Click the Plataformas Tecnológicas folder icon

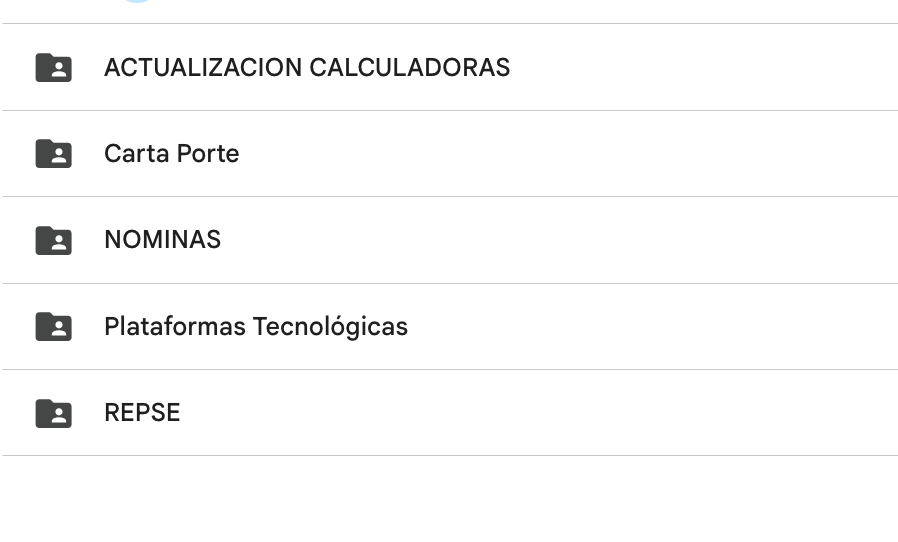click(x=53, y=327)
